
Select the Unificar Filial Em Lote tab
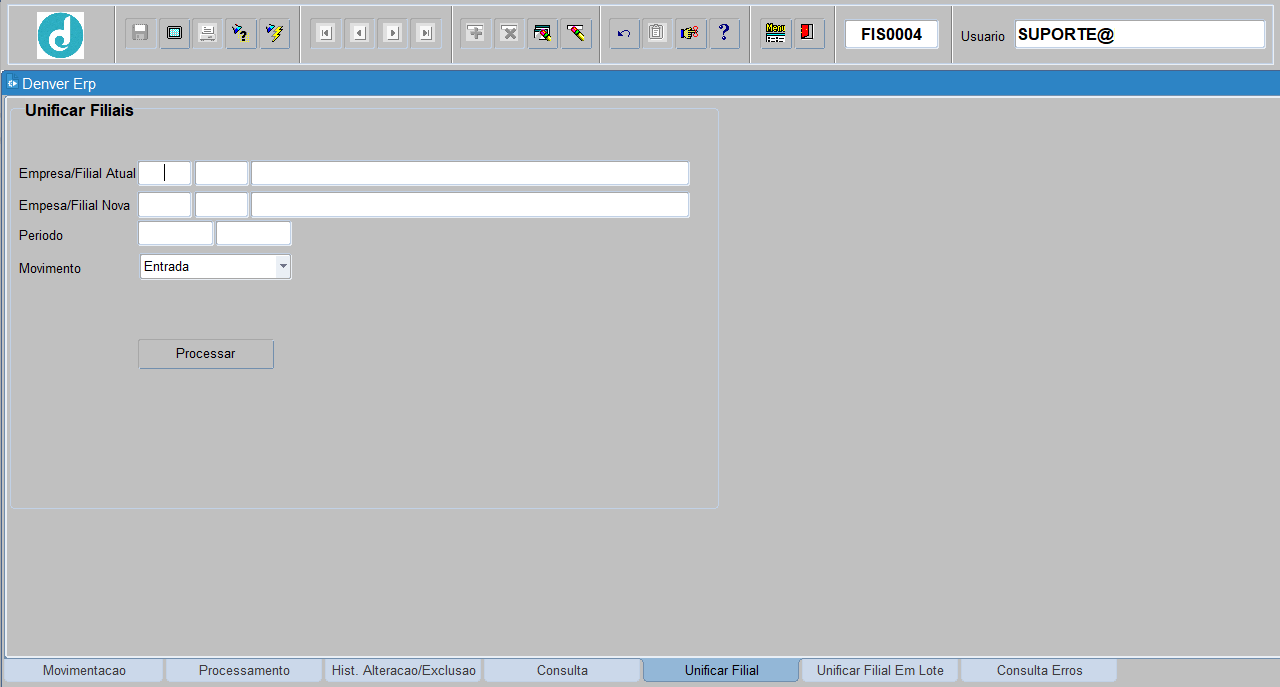[x=880, y=670]
